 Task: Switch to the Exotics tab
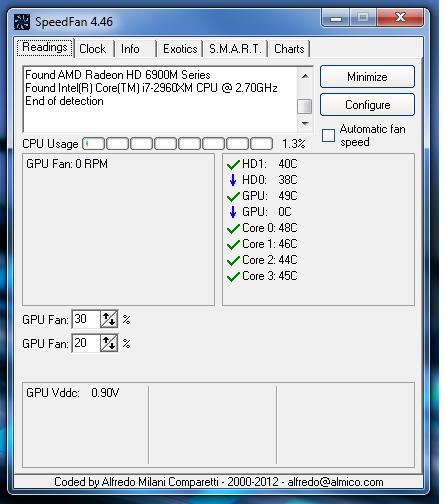pyautogui.click(x=180, y=49)
